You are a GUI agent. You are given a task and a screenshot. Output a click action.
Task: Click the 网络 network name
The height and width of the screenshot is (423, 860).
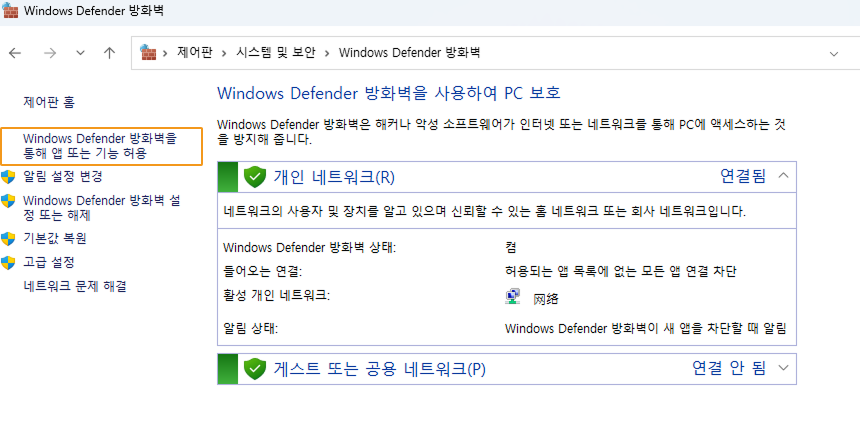point(546,299)
